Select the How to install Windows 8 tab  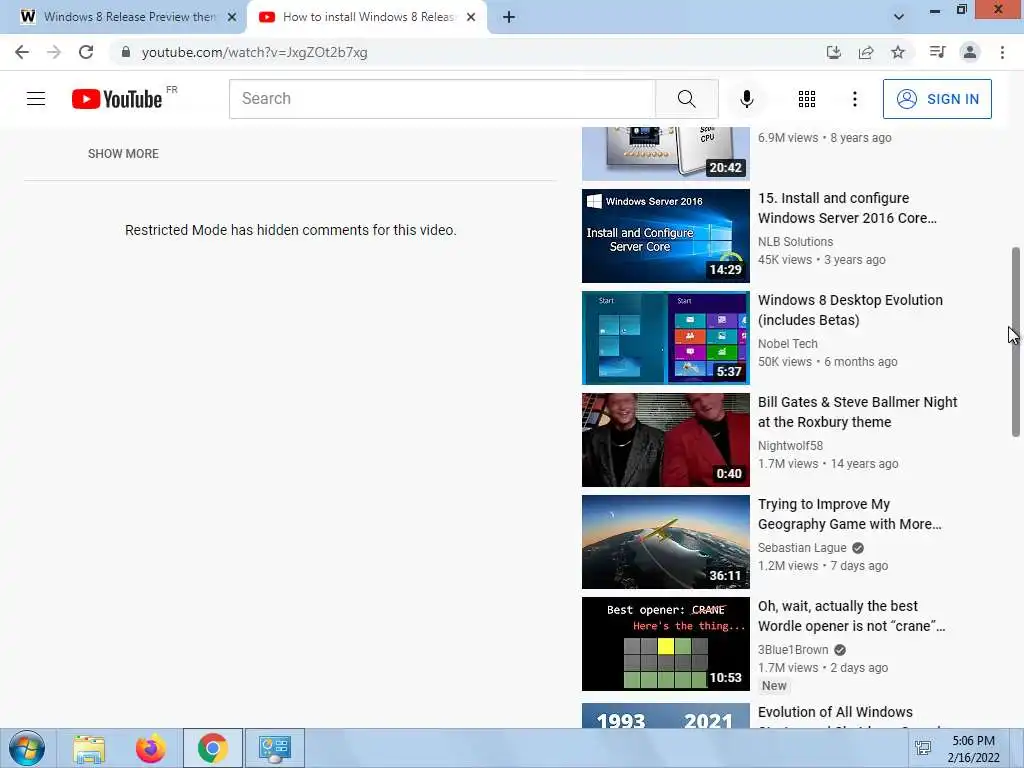click(366, 17)
